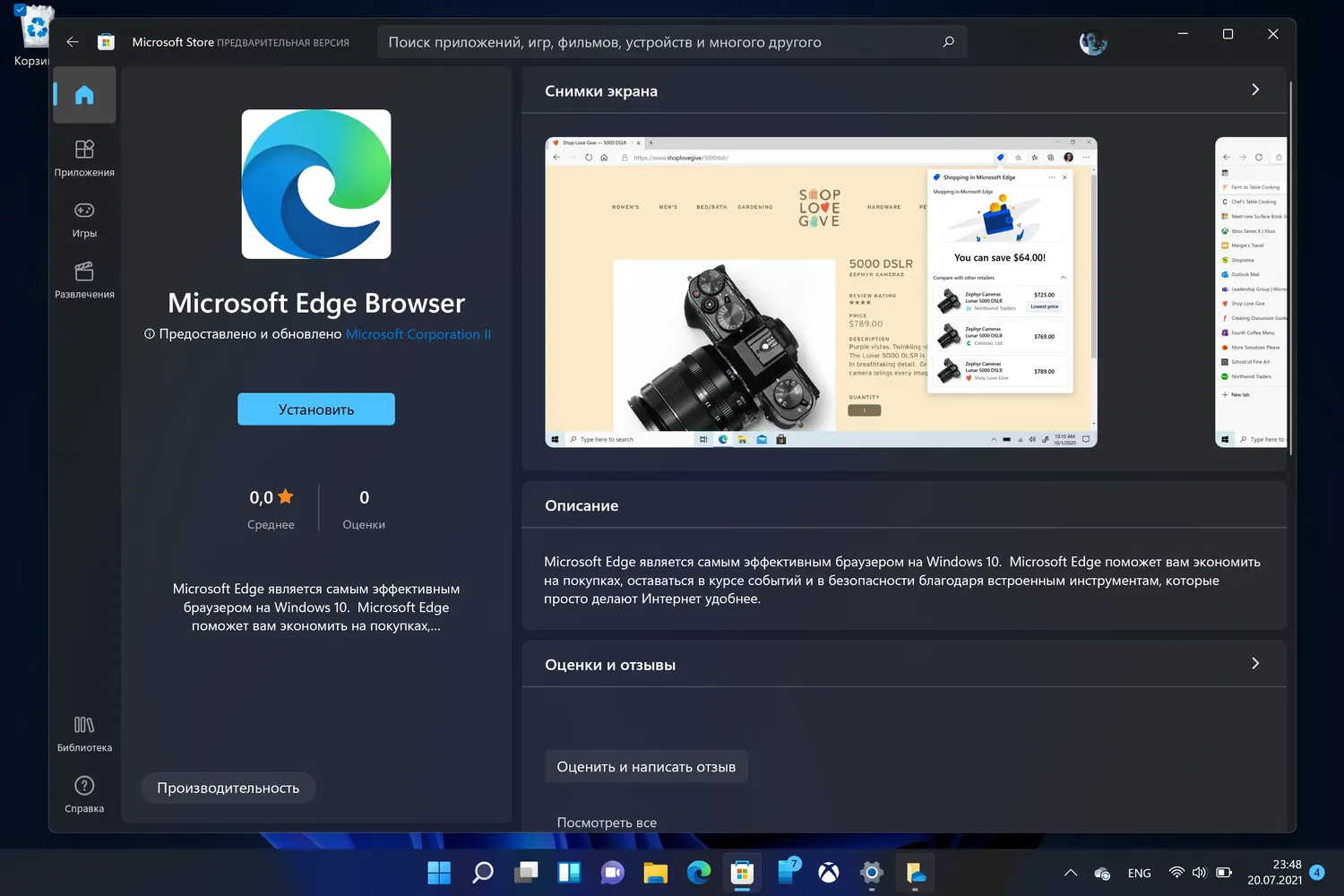This screenshot has width=1344, height=896.
Task: Launch File Explorer from the taskbar
Action: point(656,872)
